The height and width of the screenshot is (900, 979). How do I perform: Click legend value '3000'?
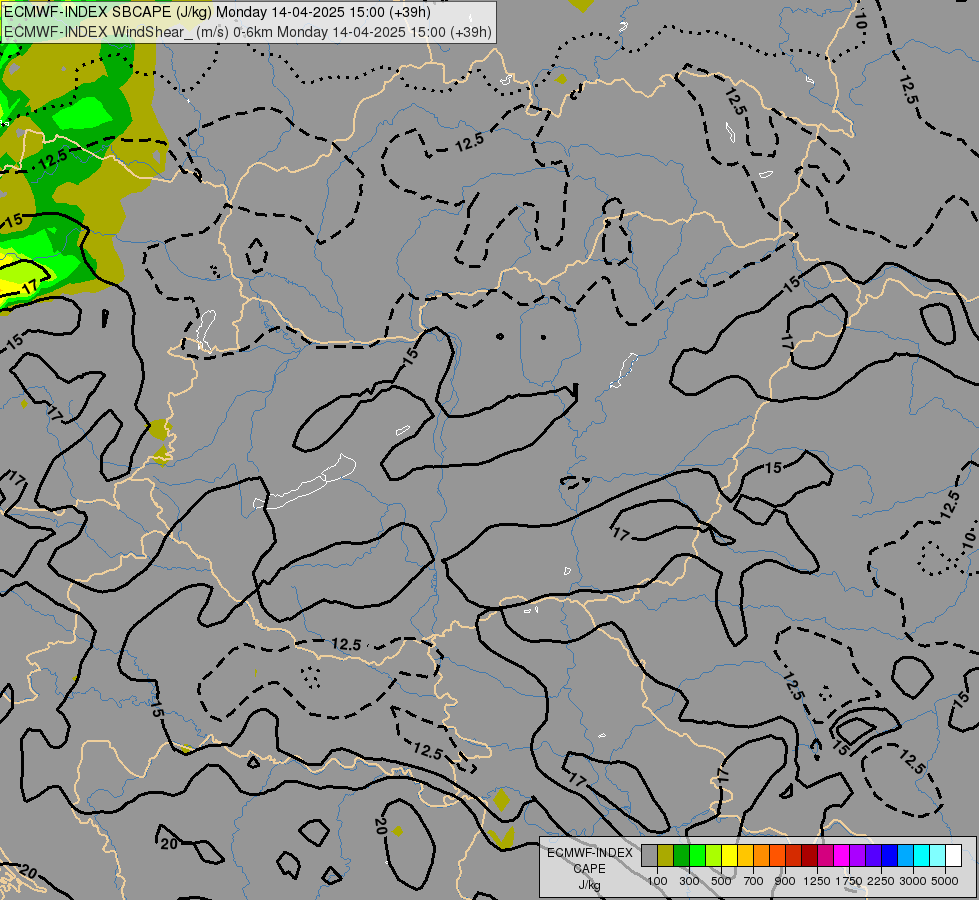click(x=913, y=881)
